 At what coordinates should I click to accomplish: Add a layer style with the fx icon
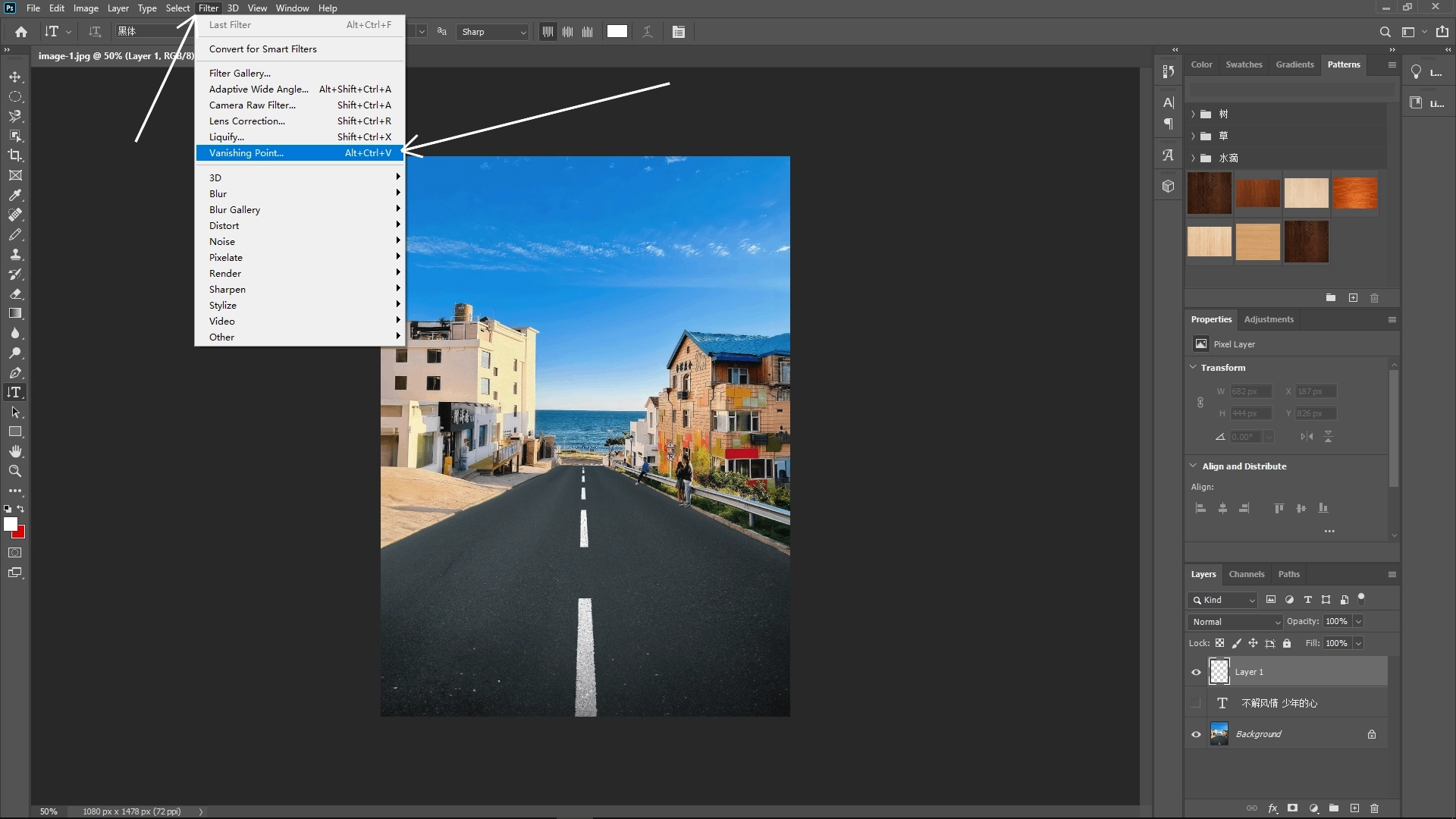(x=1272, y=808)
